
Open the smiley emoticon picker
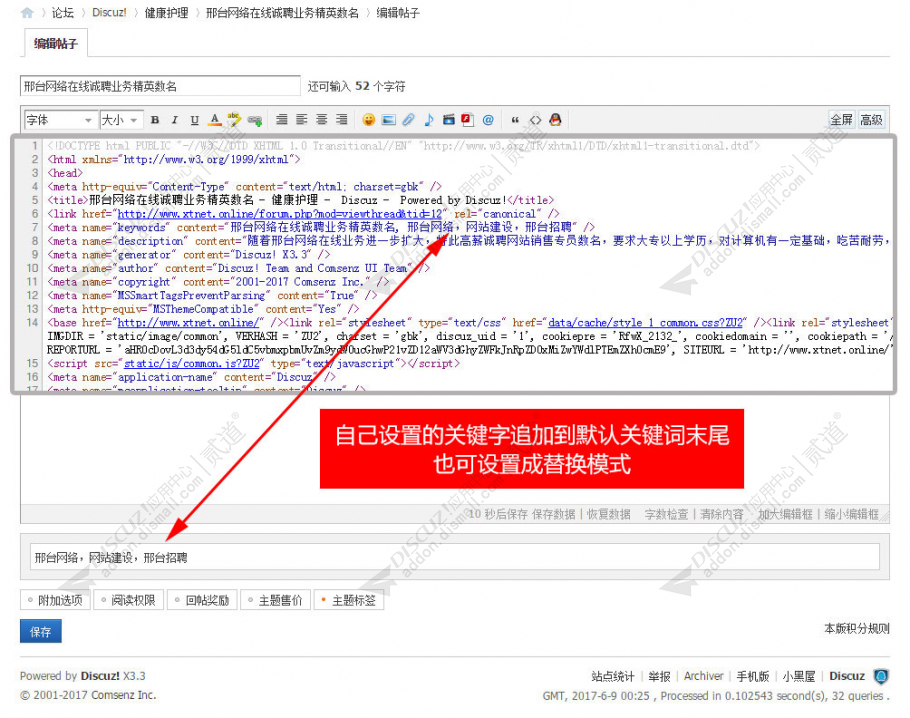[369, 120]
